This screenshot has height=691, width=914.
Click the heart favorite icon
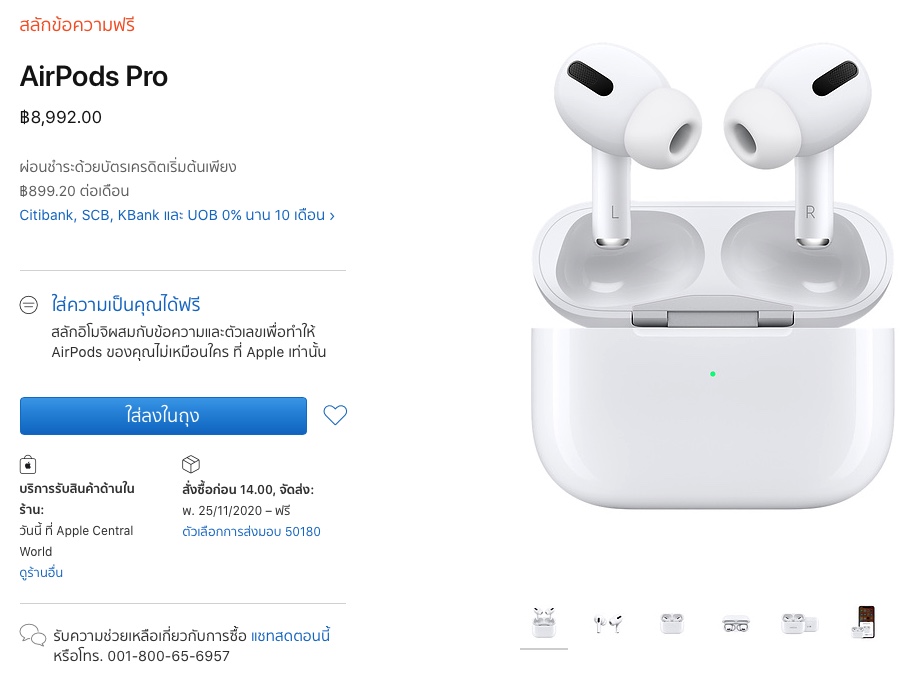pos(335,415)
